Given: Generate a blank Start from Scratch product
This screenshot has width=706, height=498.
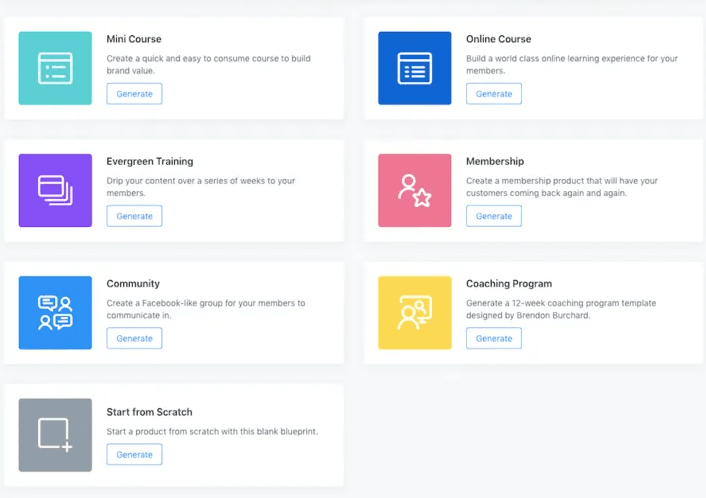Looking at the screenshot, I should (134, 454).
